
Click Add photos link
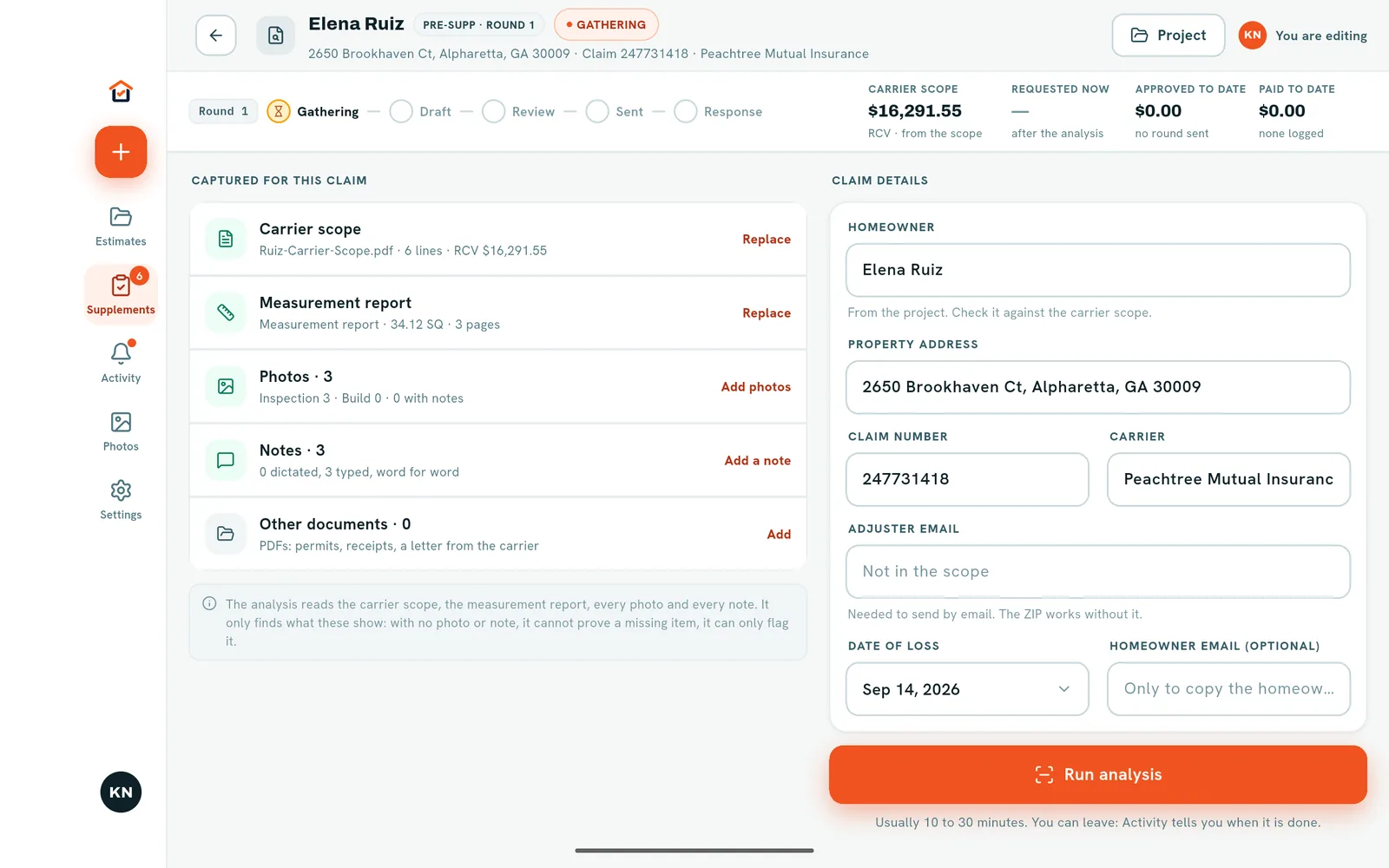(x=756, y=386)
